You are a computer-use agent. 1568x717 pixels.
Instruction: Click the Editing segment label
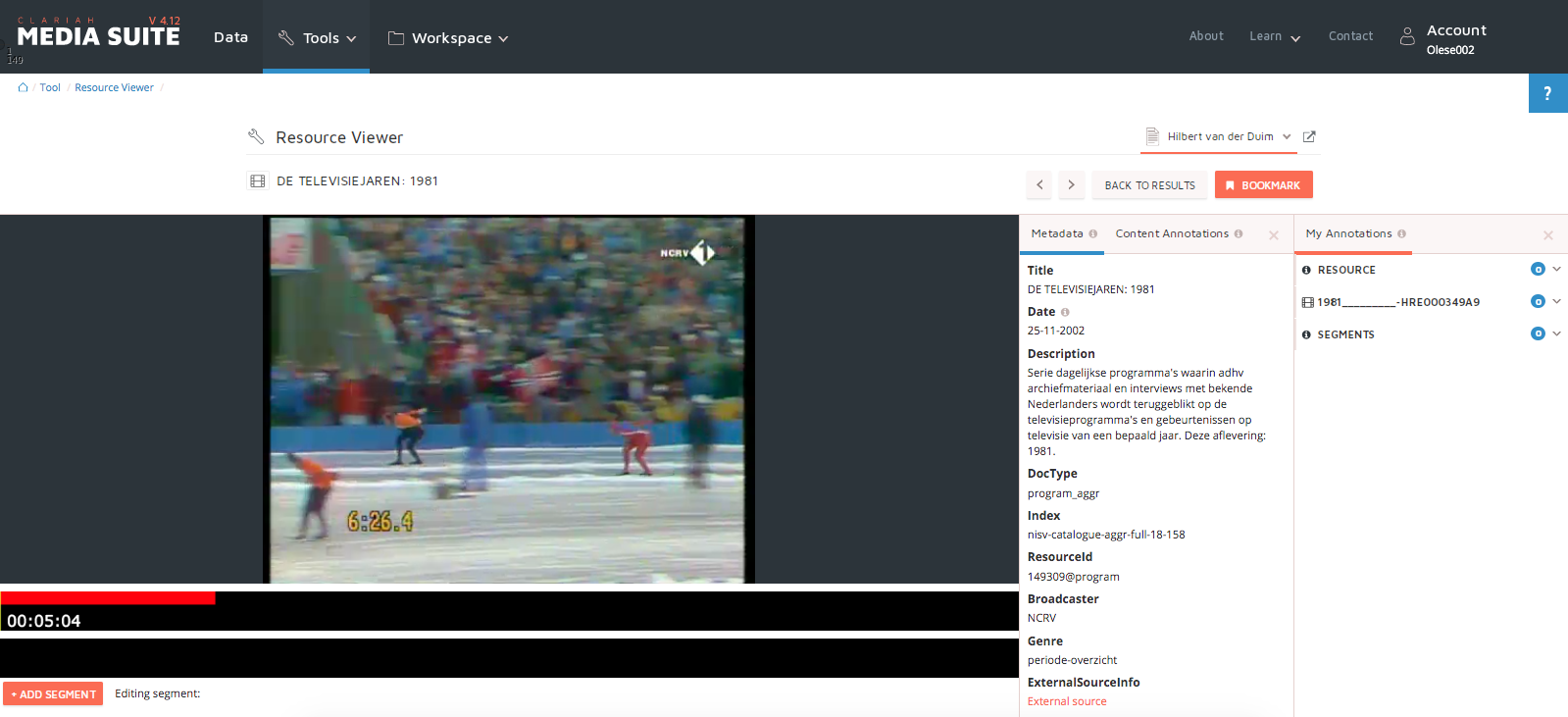click(157, 693)
